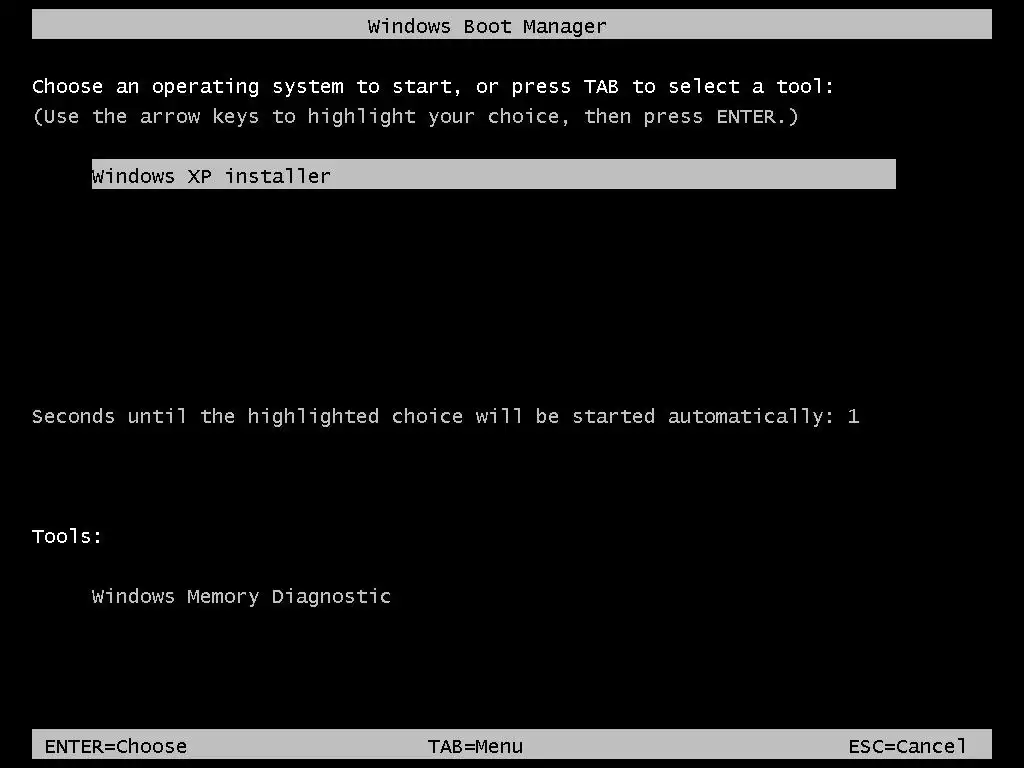Screen dimensions: 1024x768
Task: Click the word 'Diagnostic' in the tools list
Action: [331, 596]
